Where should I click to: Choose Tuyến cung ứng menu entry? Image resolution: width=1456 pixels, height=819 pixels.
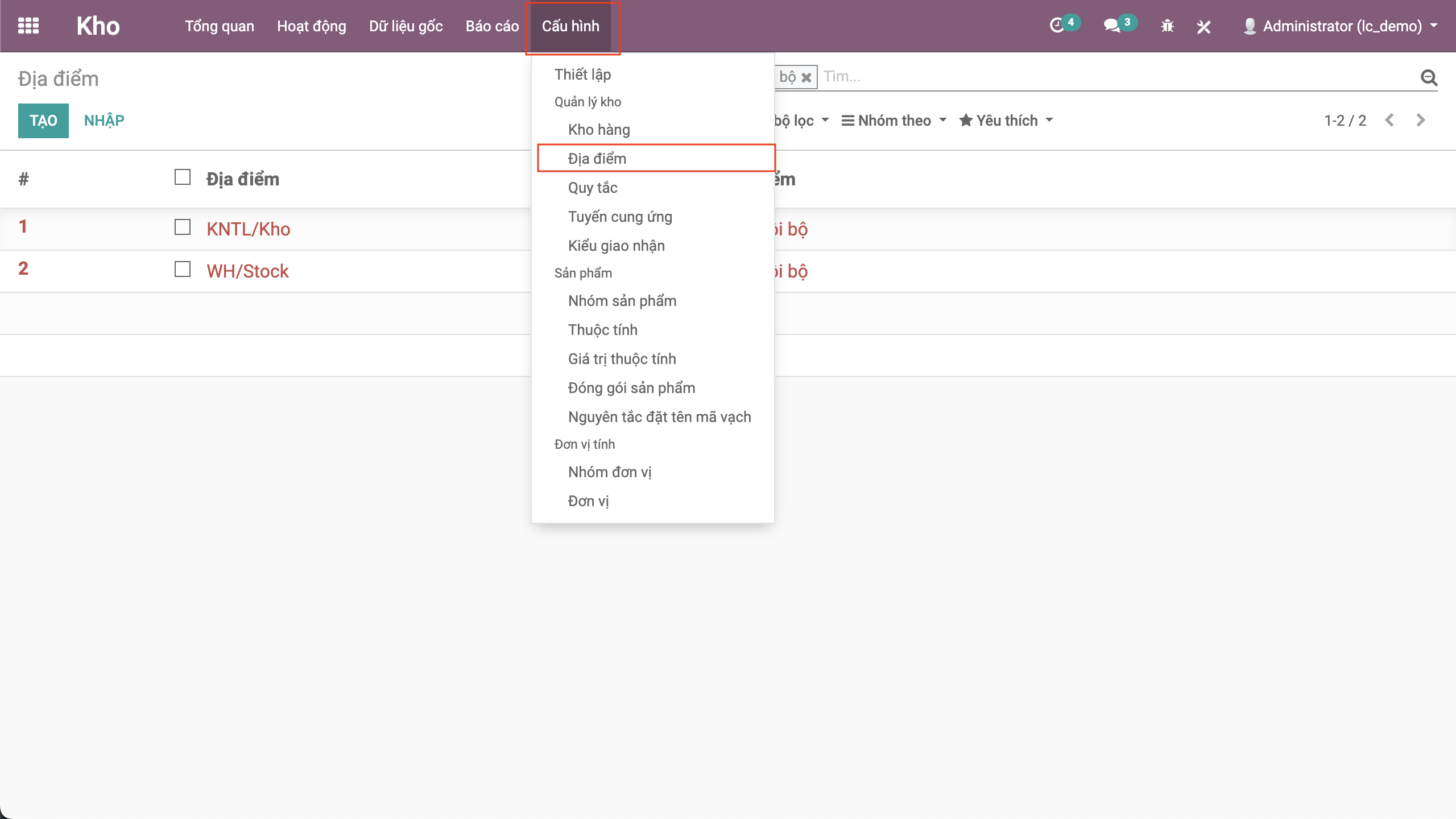620,217
